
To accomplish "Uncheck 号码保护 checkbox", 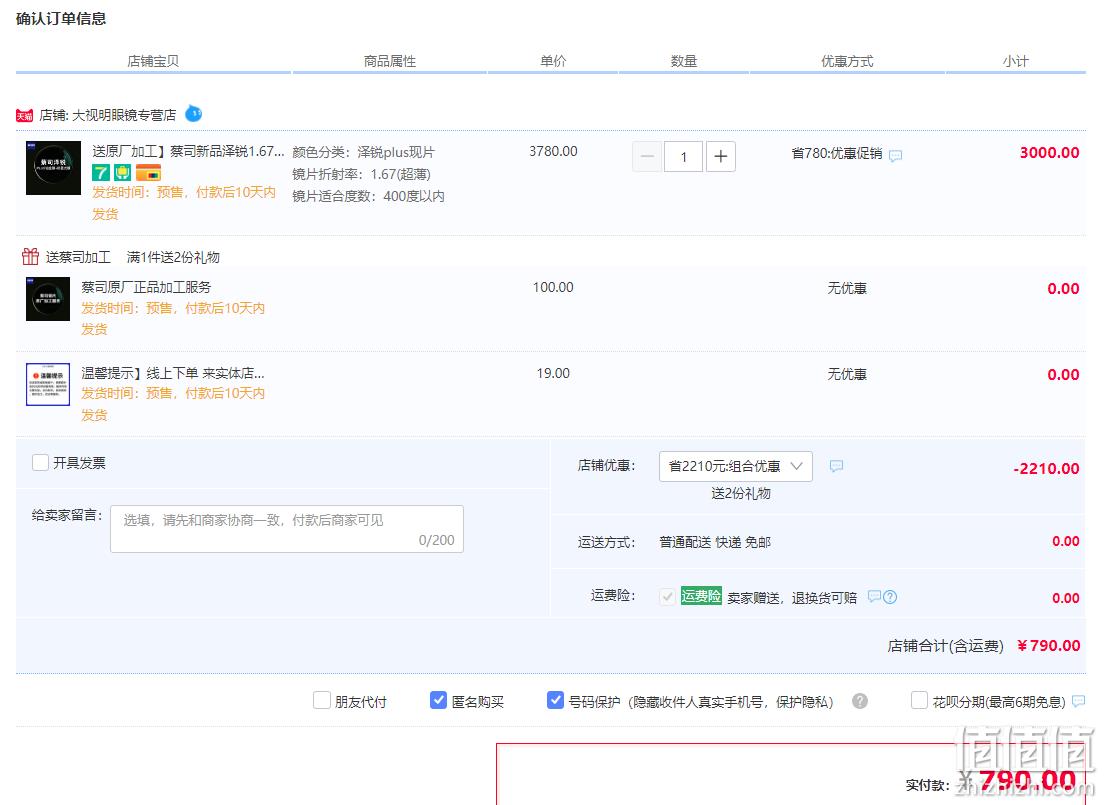I will pyautogui.click(x=555, y=700).
